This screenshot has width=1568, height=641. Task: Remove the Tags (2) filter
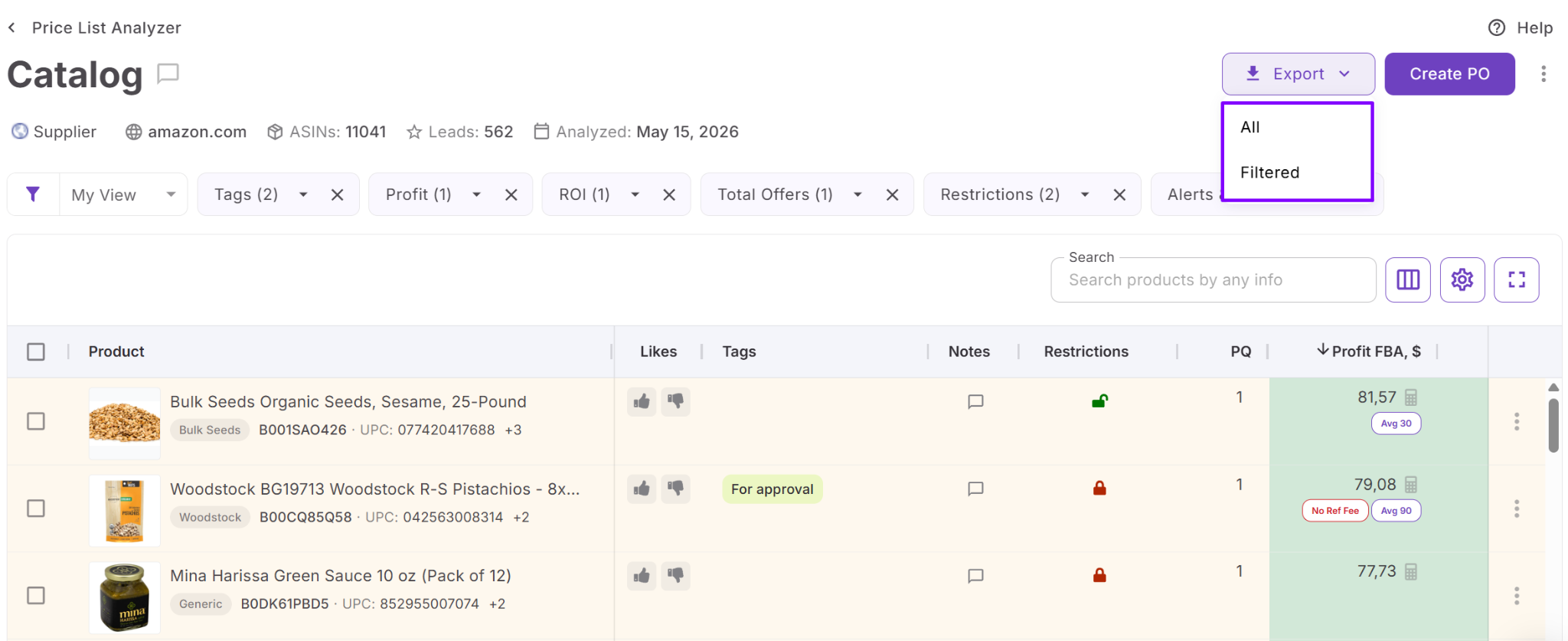tap(337, 195)
